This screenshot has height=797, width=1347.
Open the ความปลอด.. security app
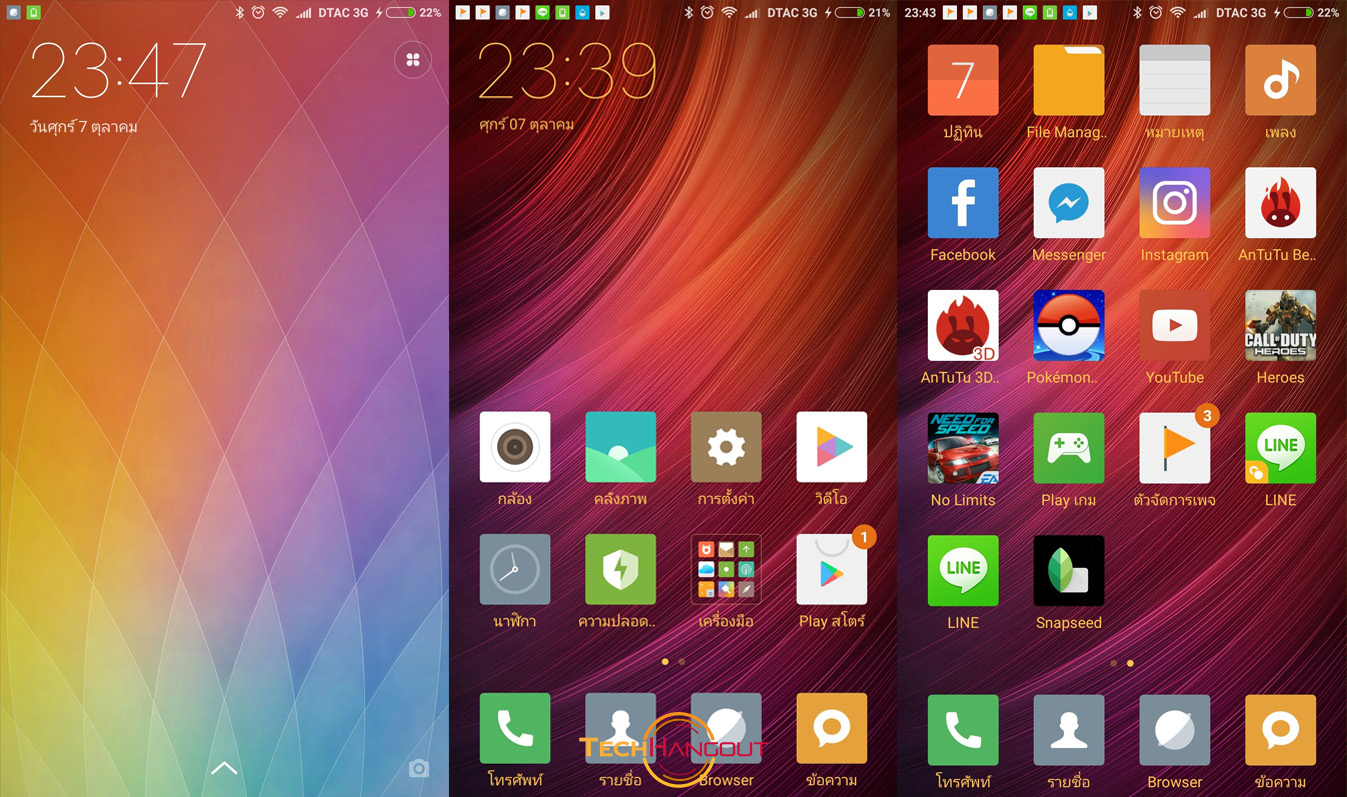click(x=620, y=569)
